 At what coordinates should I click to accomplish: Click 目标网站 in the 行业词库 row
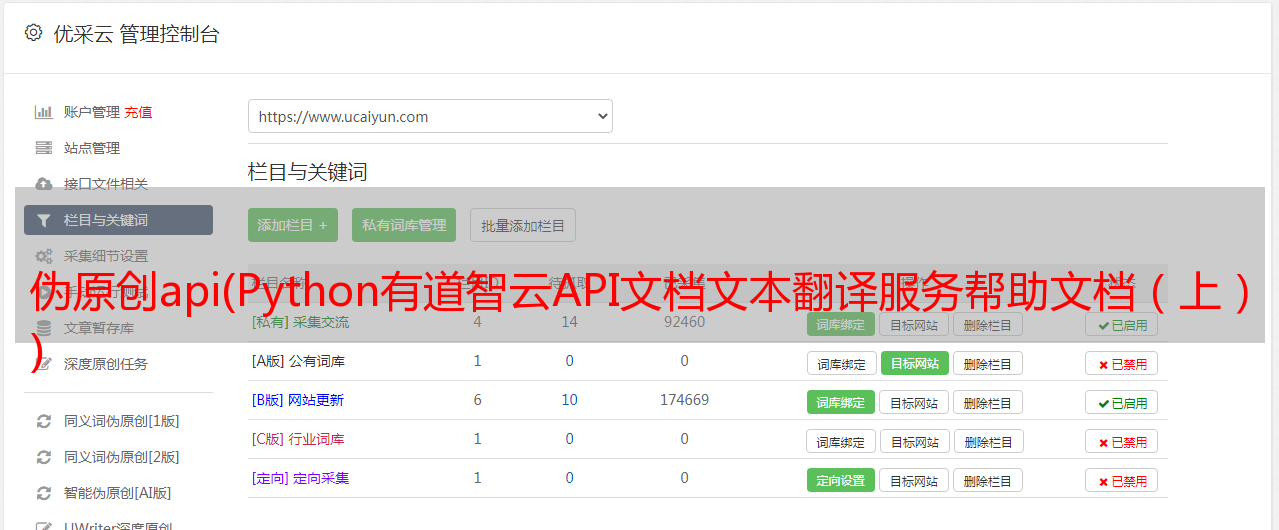pyautogui.click(x=914, y=441)
